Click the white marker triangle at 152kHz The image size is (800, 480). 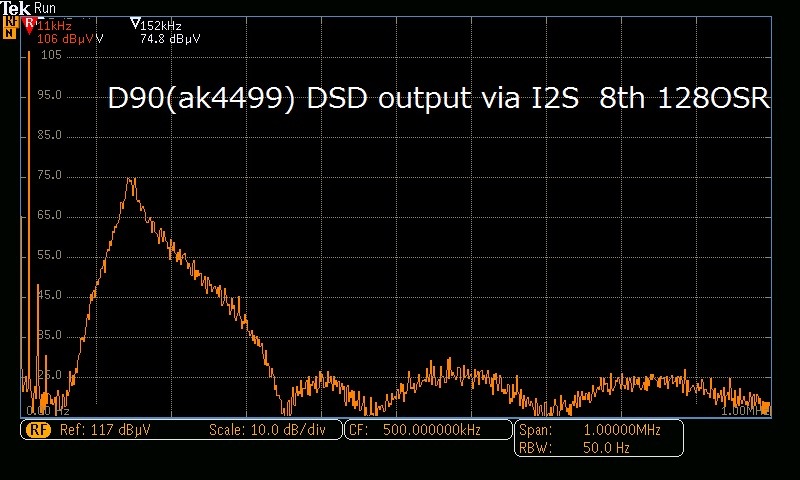pos(135,23)
